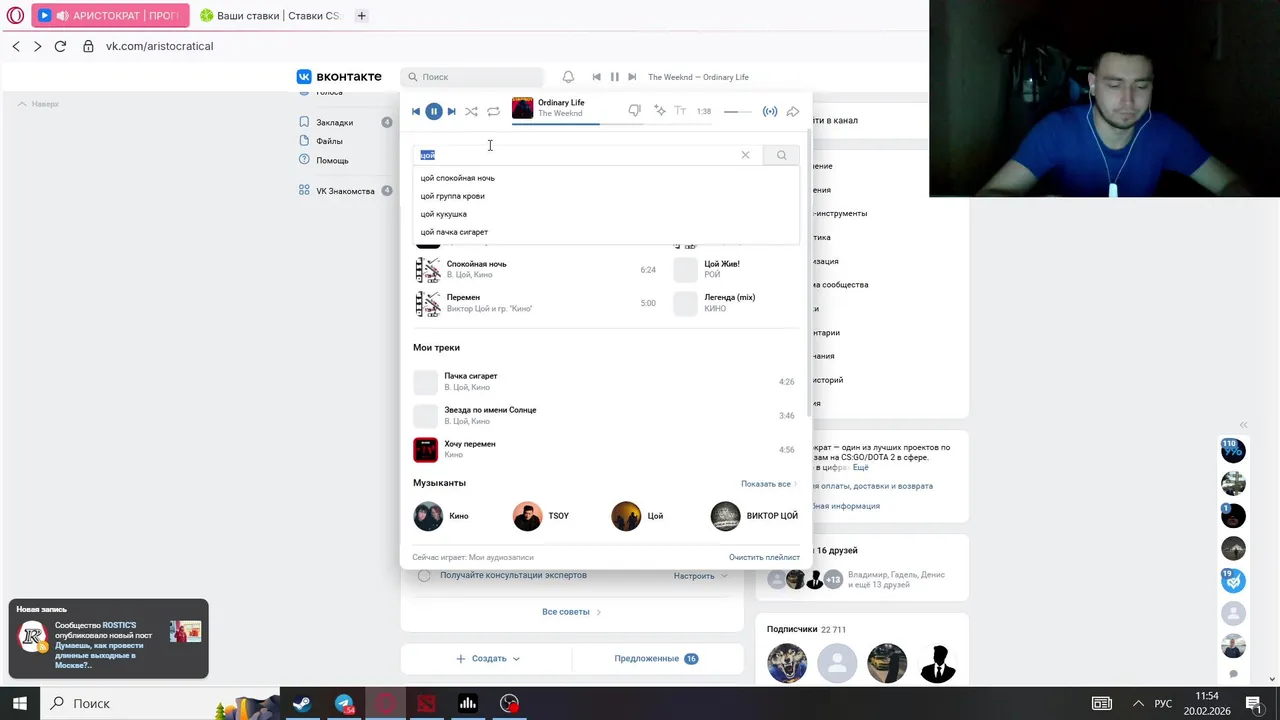Choose suggestion 'цой пачка сигарет'
The height and width of the screenshot is (720, 1280).
(454, 232)
